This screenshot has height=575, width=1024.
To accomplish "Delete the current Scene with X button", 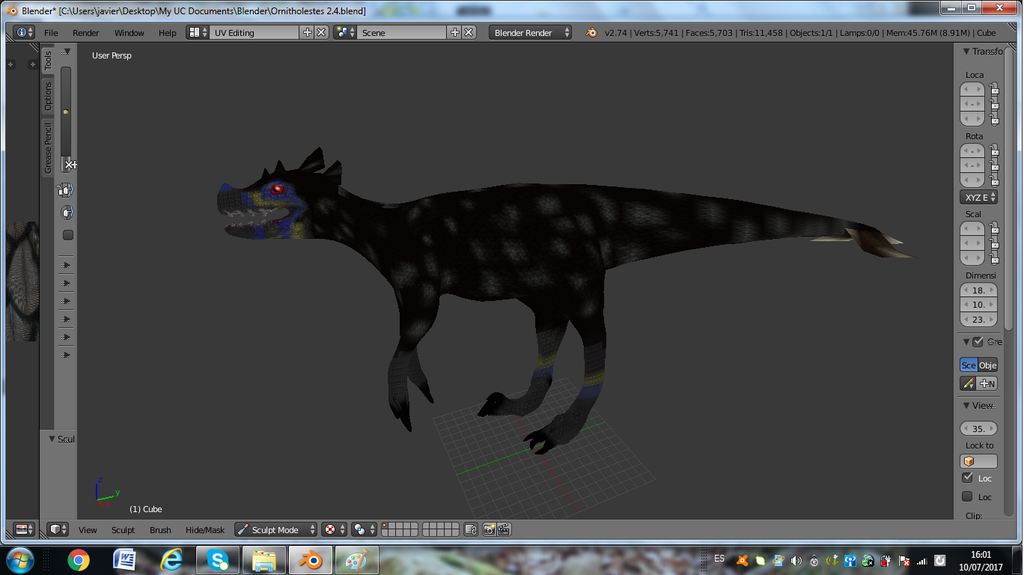I will pyautogui.click(x=468, y=33).
